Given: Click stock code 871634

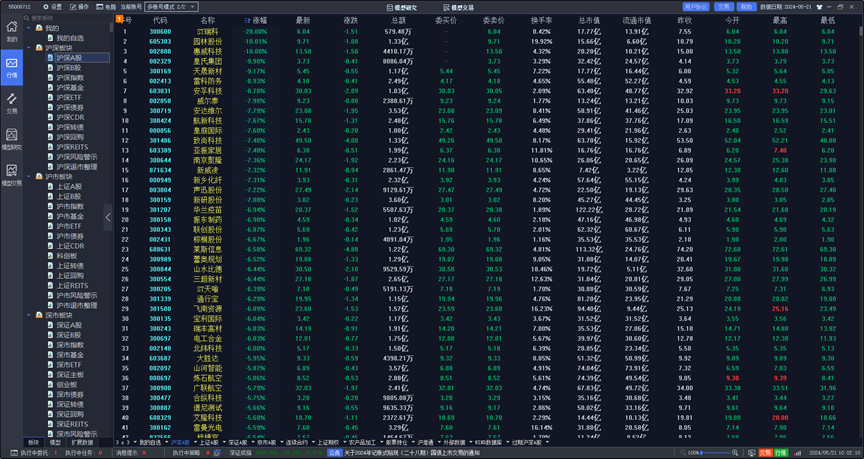Looking at the screenshot, I should click(x=160, y=170).
